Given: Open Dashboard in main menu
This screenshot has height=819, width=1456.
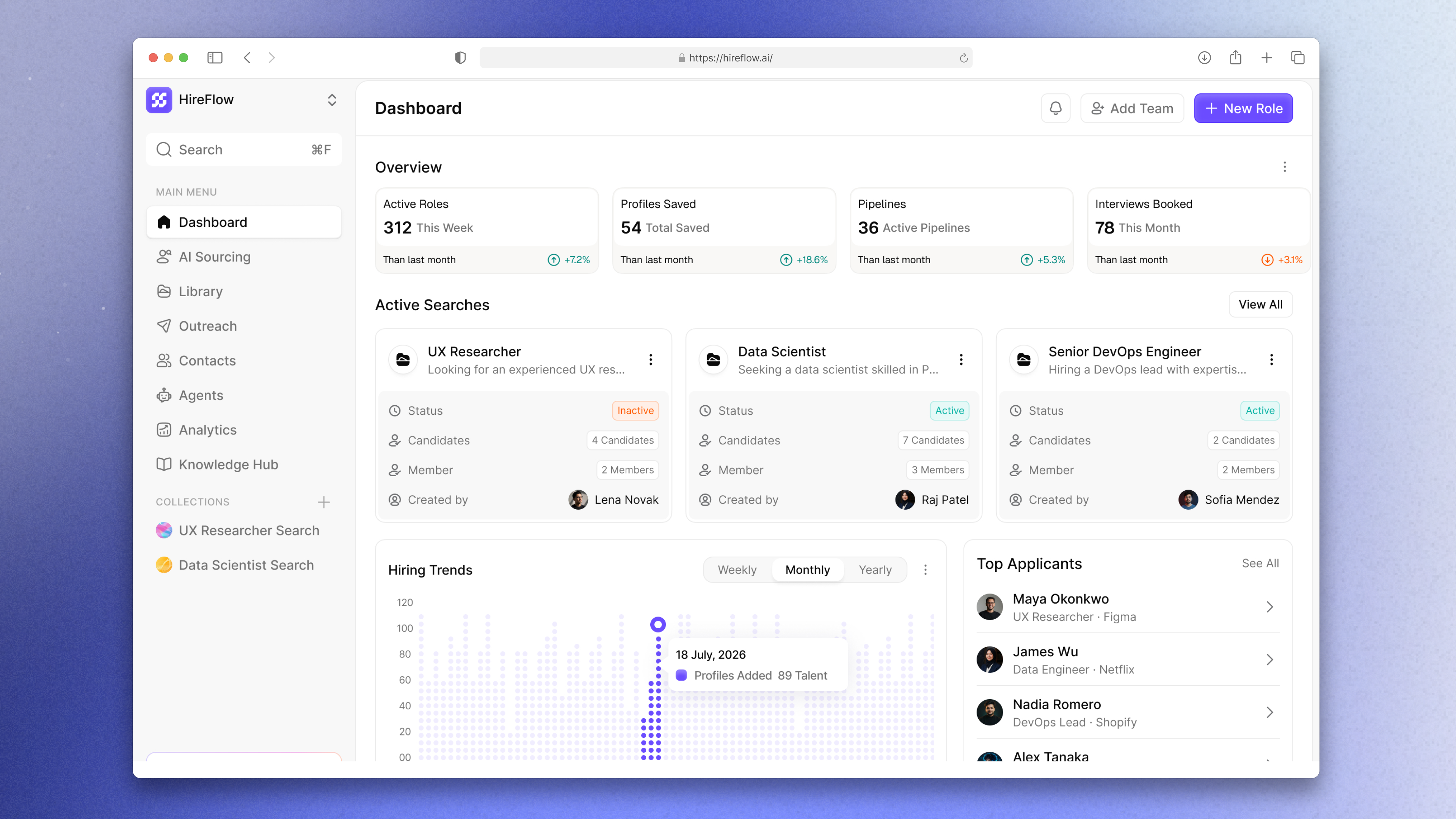Looking at the screenshot, I should tap(243, 222).
